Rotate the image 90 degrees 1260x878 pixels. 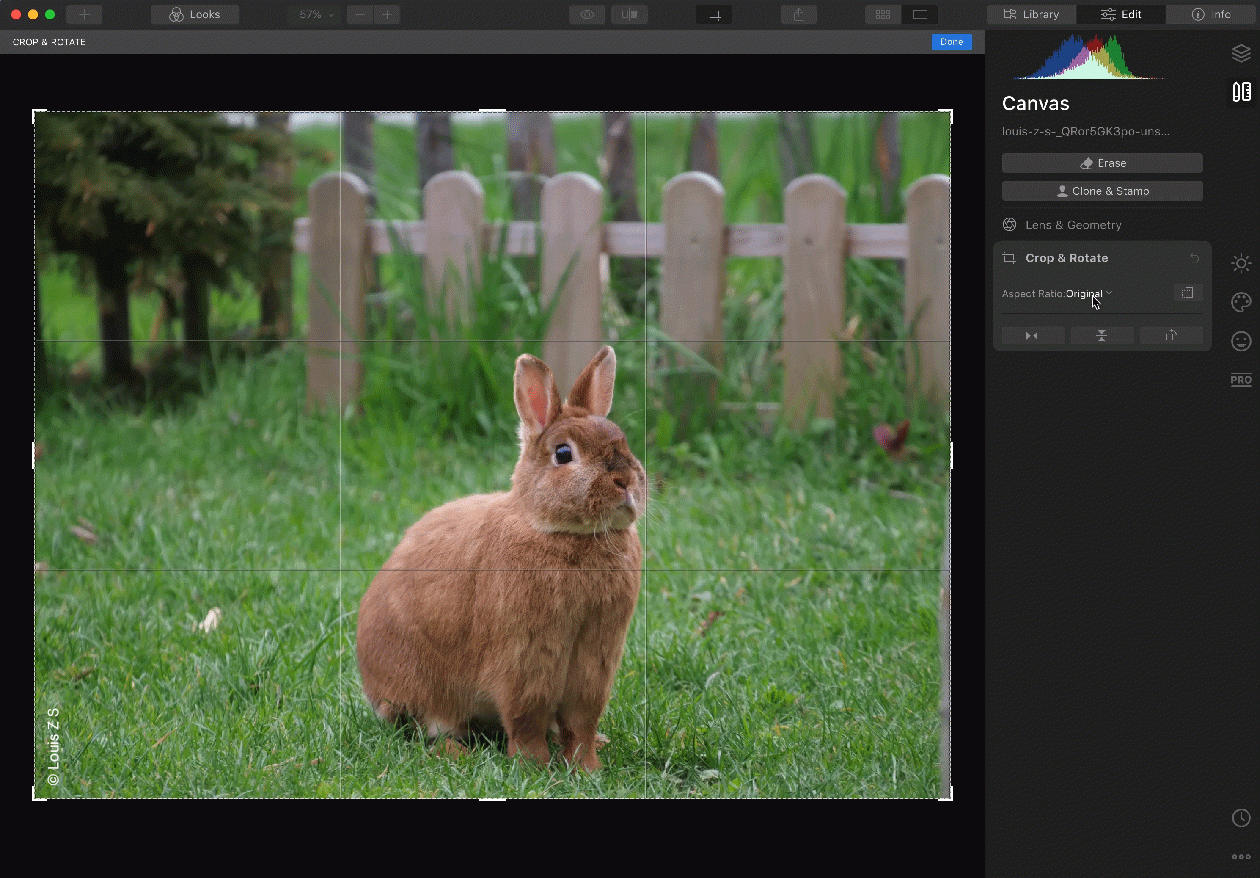point(1171,336)
